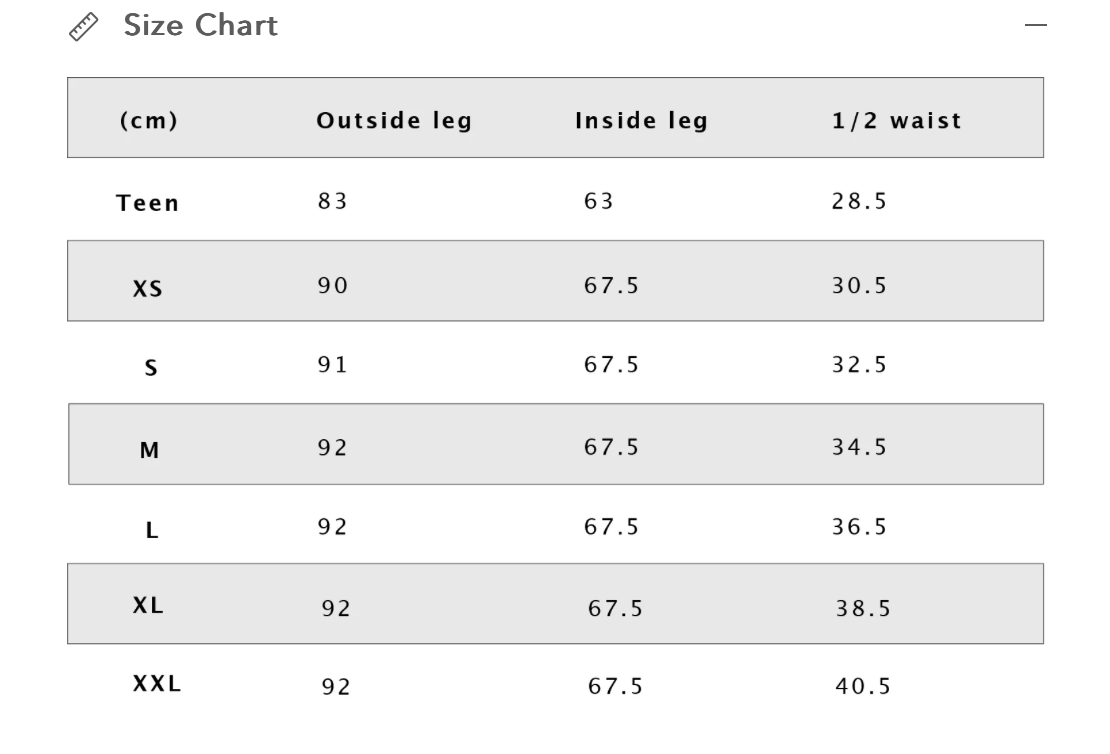Select the Inside leg column header
Viewport: 1110px width, 754px height.
coord(641,121)
